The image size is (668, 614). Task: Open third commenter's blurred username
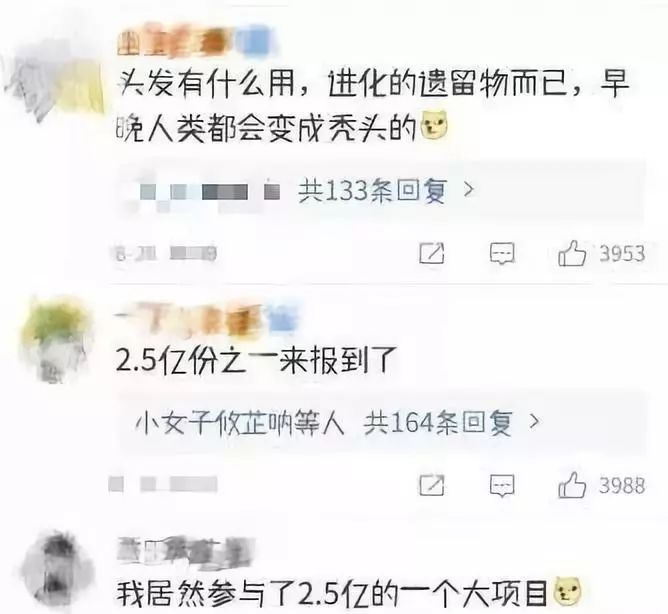click(x=186, y=550)
